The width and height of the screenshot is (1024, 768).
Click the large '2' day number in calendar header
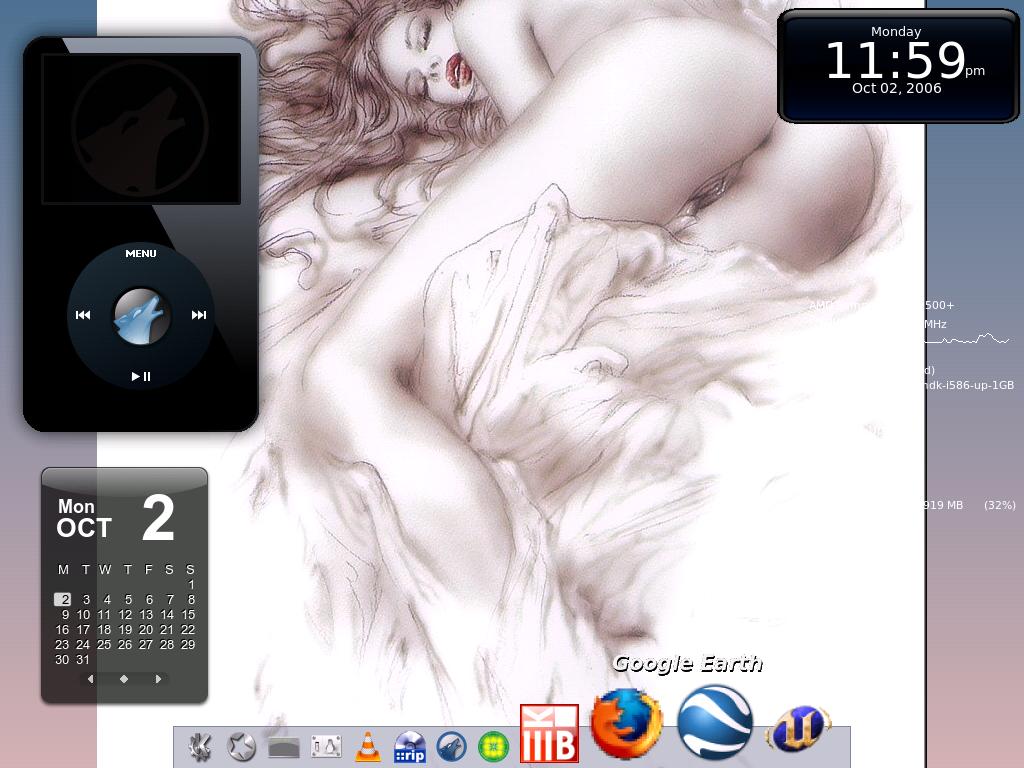[x=159, y=517]
